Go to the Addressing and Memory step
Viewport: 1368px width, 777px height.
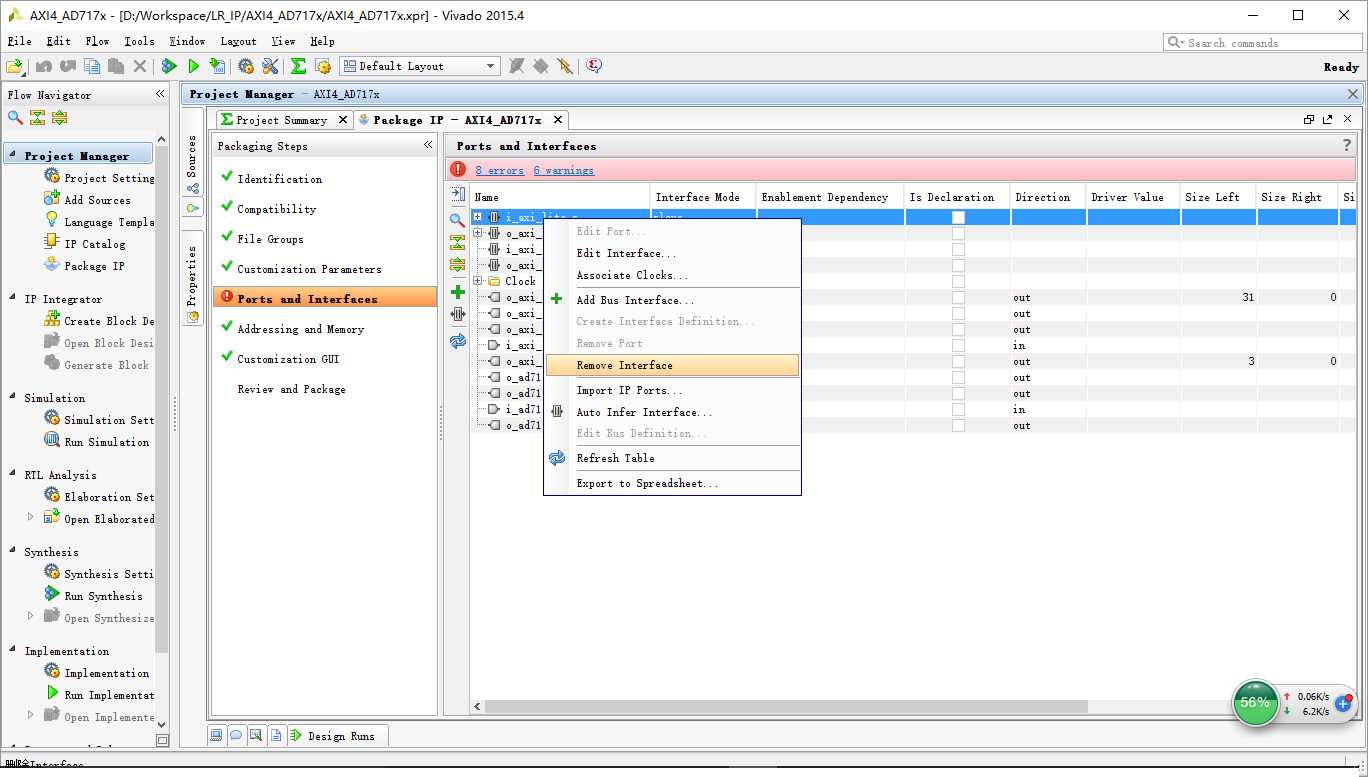tap(300, 329)
